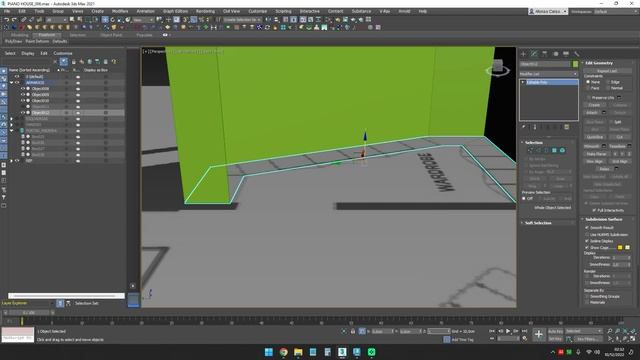Click the Attach button
Screen dimensions: 640x360
click(592, 112)
